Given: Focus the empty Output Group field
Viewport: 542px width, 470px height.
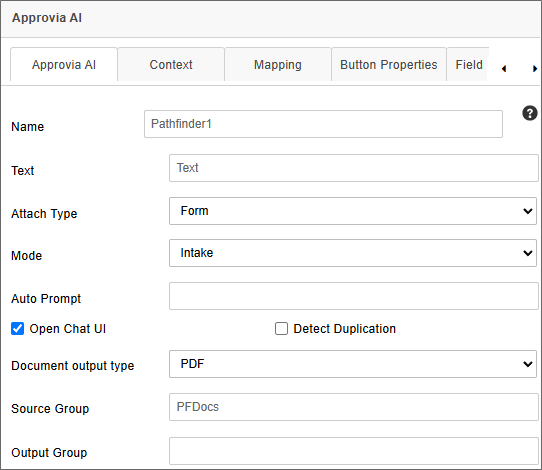Looking at the screenshot, I should pyautogui.click(x=354, y=451).
